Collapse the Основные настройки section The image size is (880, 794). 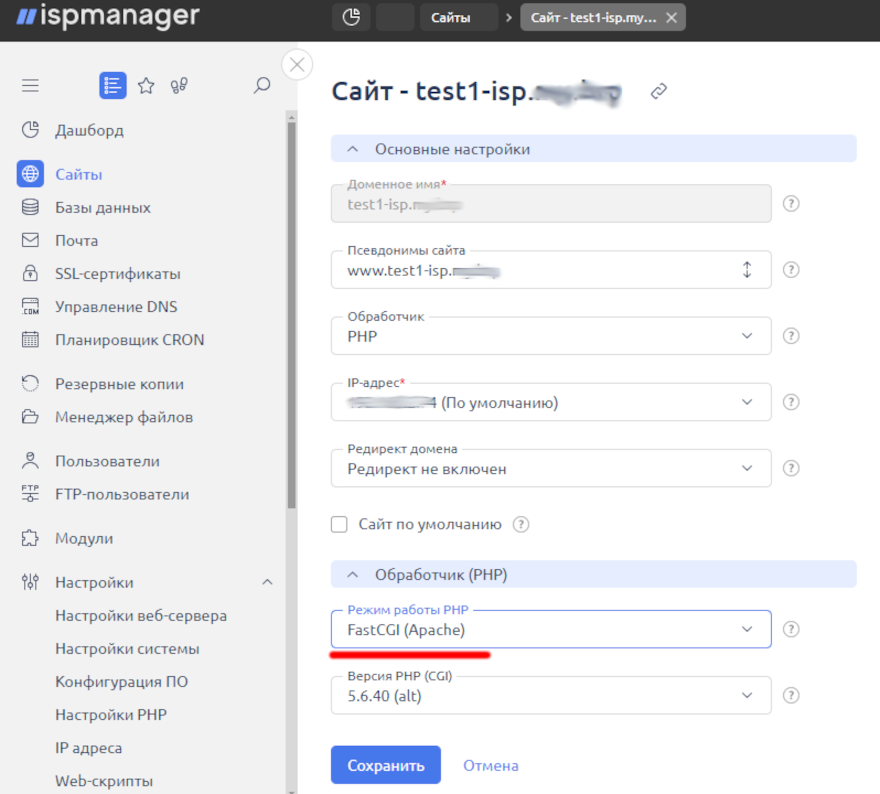point(352,149)
